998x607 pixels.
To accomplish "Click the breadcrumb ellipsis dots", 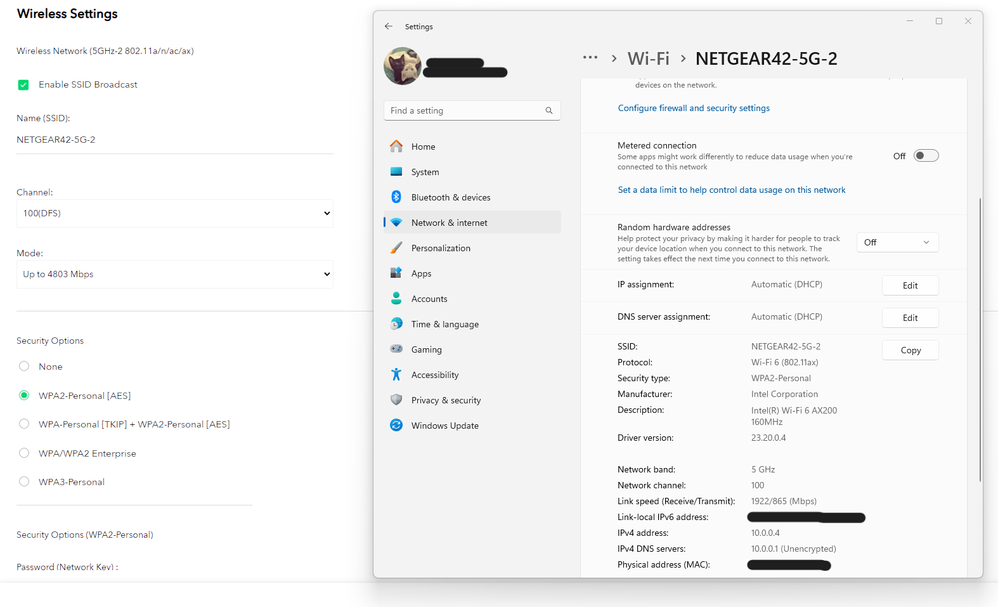I will 590,58.
